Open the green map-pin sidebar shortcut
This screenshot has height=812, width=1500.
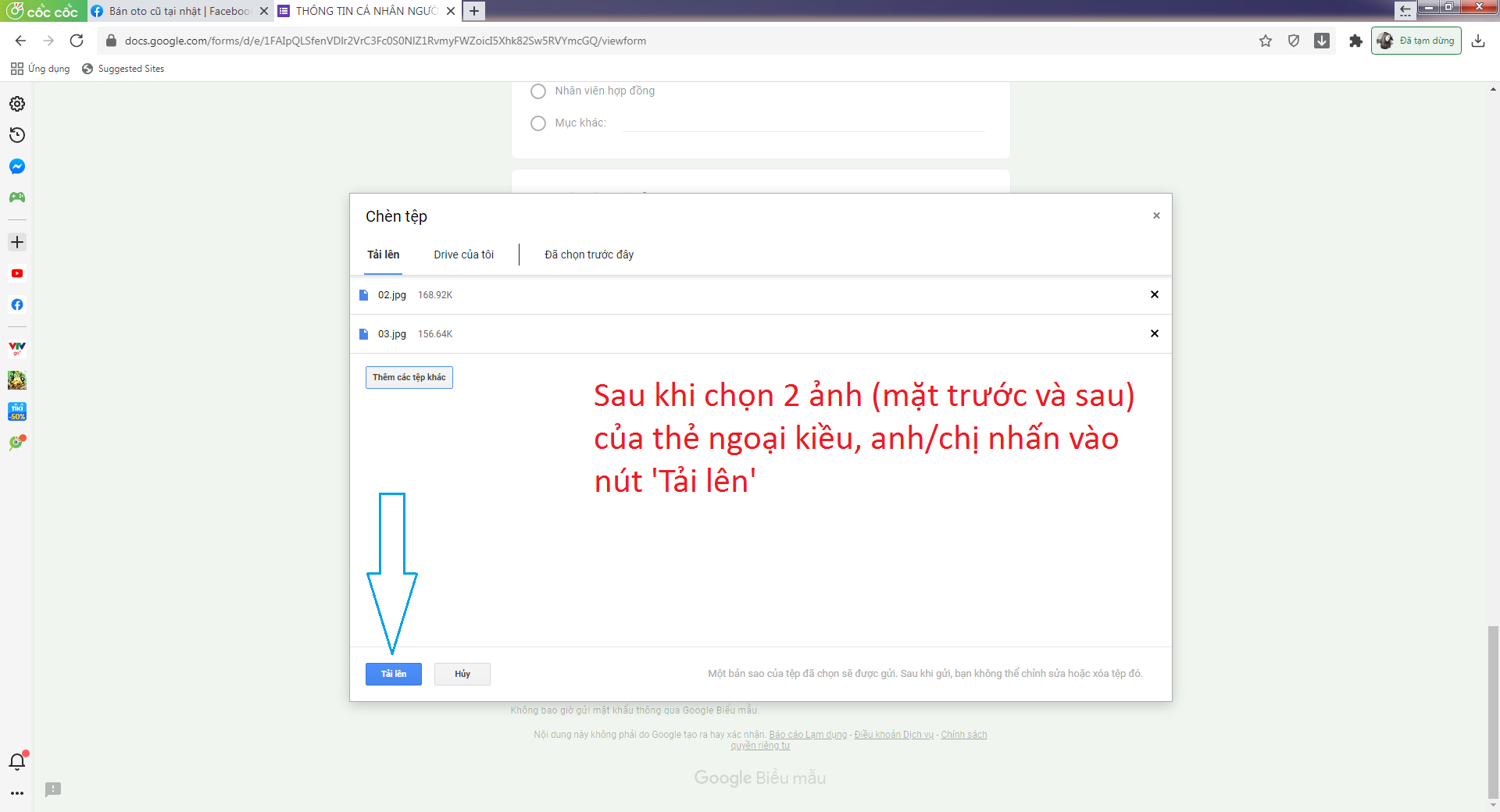pyautogui.click(x=17, y=443)
